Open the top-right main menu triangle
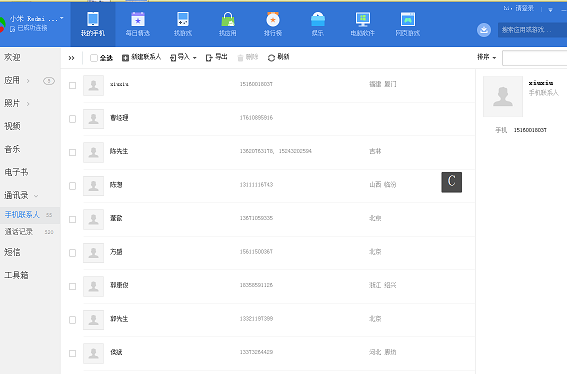The height and width of the screenshot is (374, 567). [x=550, y=10]
